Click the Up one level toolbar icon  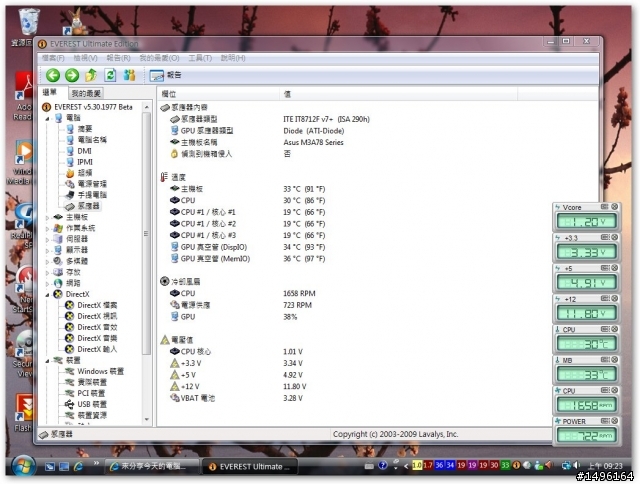point(91,75)
